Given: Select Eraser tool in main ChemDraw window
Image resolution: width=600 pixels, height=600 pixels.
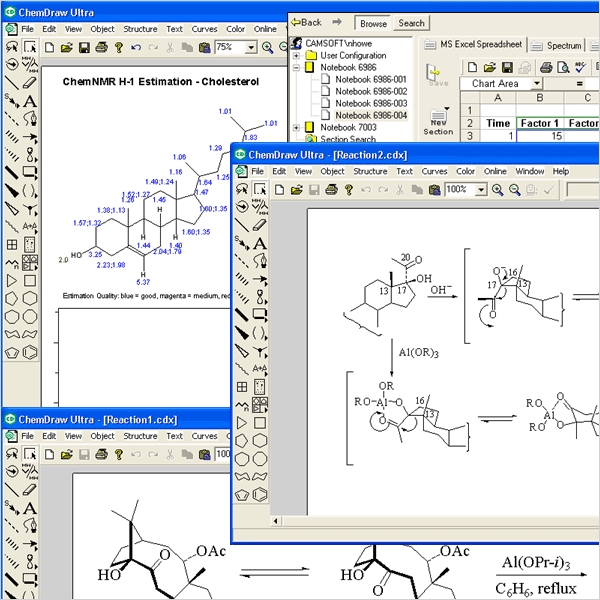Looking at the screenshot, I should 30,83.
